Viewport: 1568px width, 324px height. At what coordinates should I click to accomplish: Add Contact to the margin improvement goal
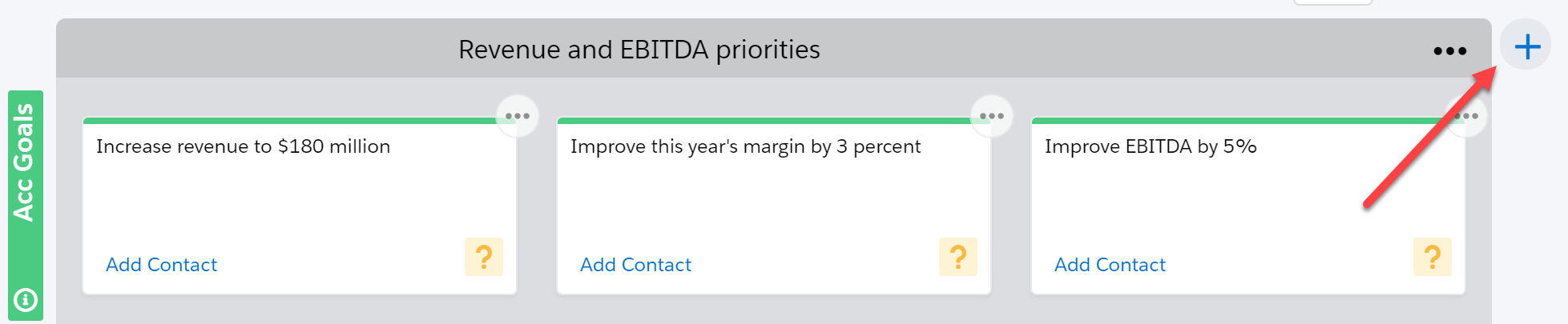tap(635, 265)
